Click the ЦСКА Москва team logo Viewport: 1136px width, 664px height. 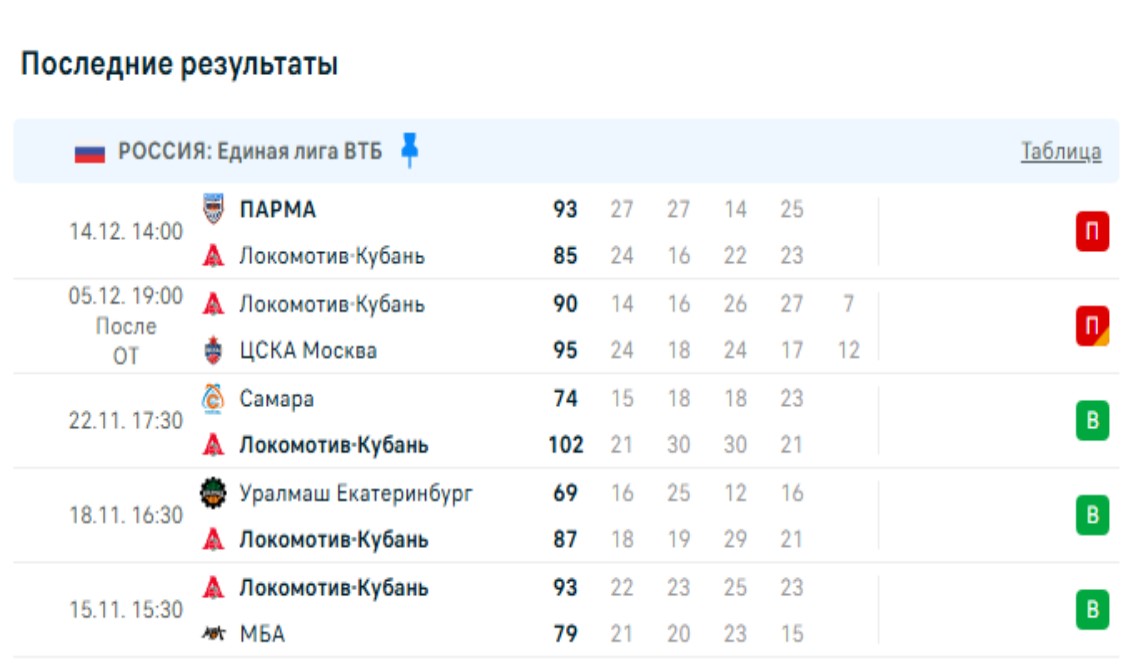pyautogui.click(x=213, y=351)
